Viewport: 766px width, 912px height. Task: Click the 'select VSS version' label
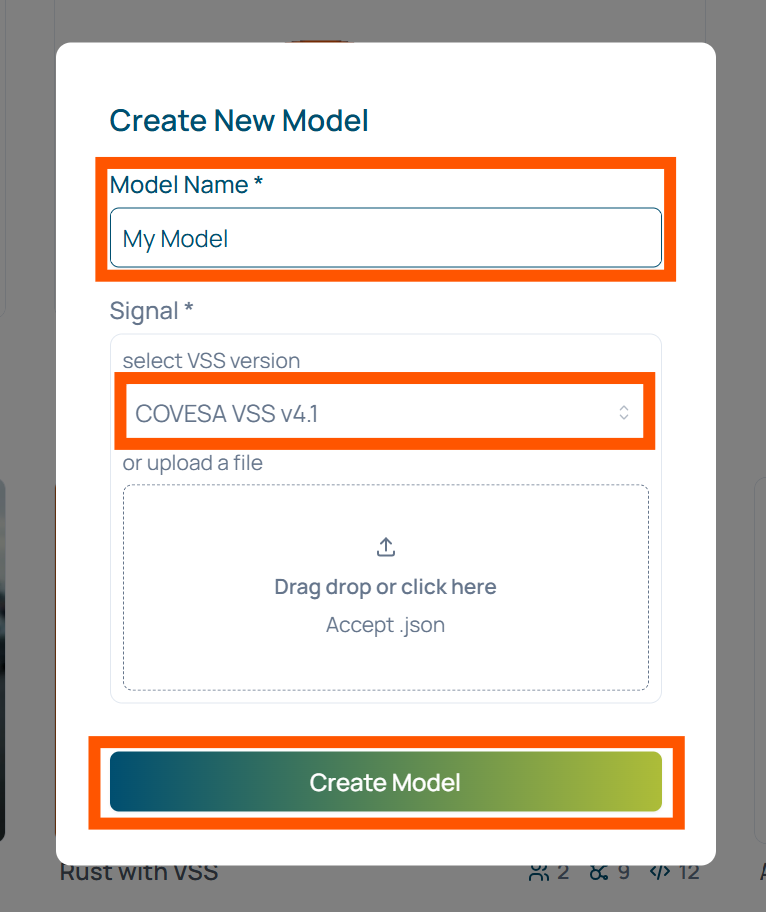211,360
